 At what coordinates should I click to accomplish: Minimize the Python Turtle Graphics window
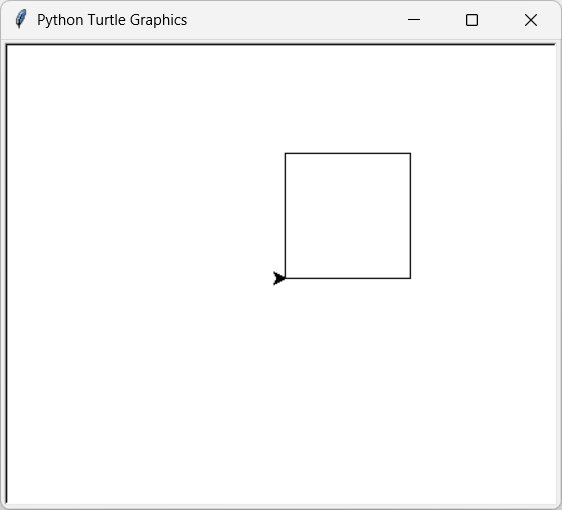(414, 20)
